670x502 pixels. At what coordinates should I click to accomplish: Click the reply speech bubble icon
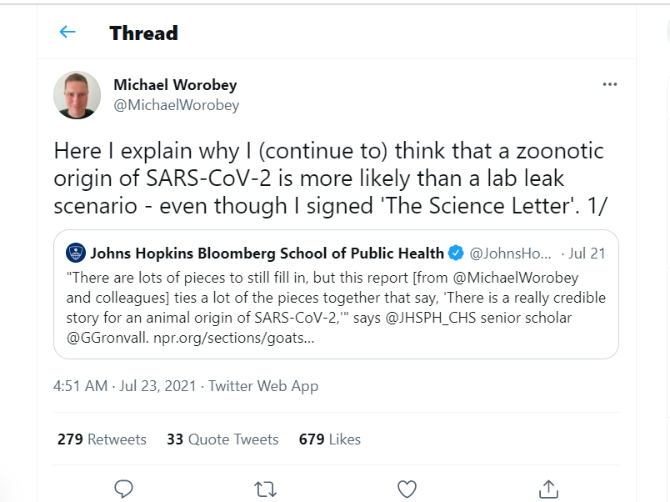(124, 488)
